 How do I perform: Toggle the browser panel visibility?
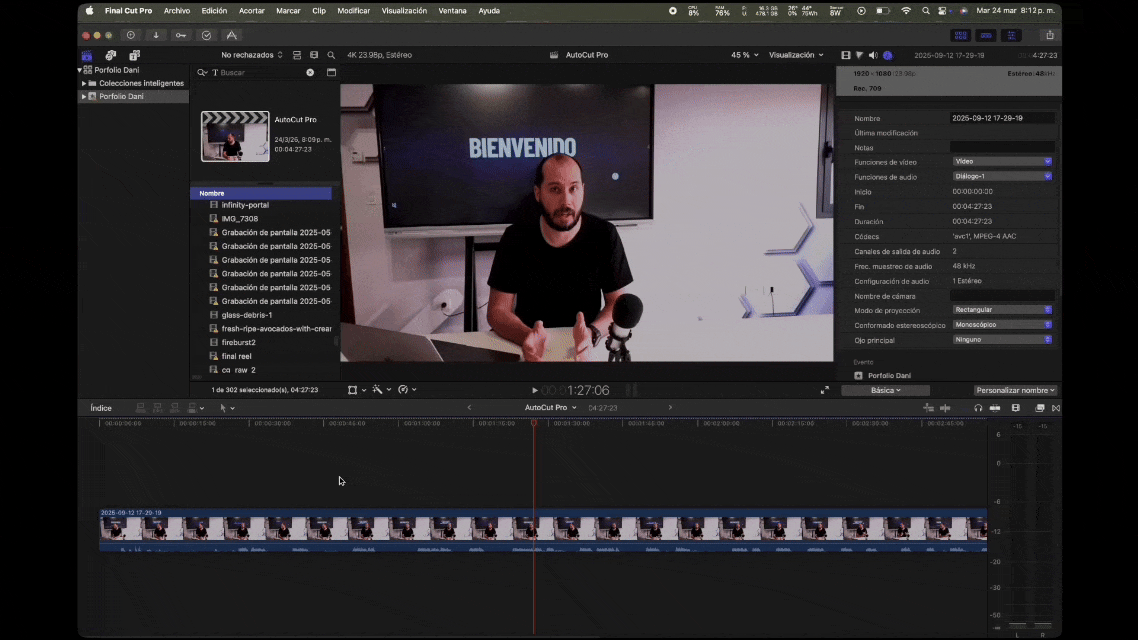[960, 35]
